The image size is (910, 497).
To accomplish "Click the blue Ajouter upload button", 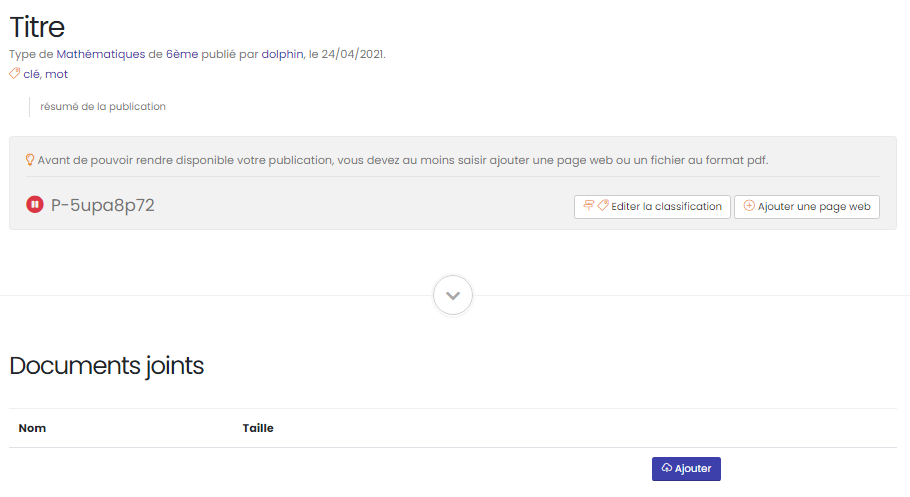I will pyautogui.click(x=686, y=469).
